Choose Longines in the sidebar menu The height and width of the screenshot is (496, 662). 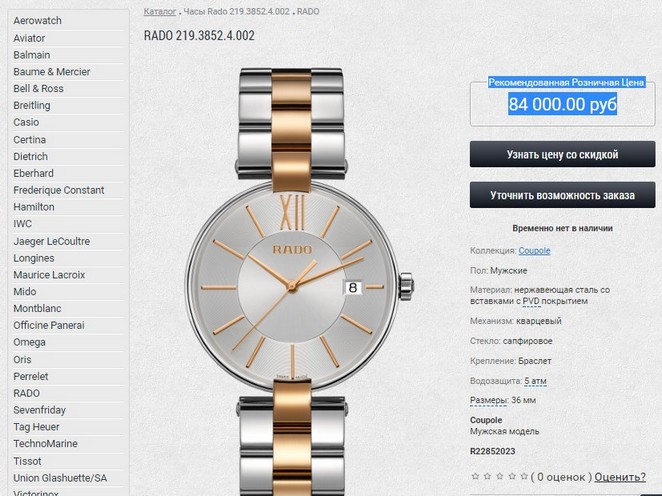click(34, 258)
